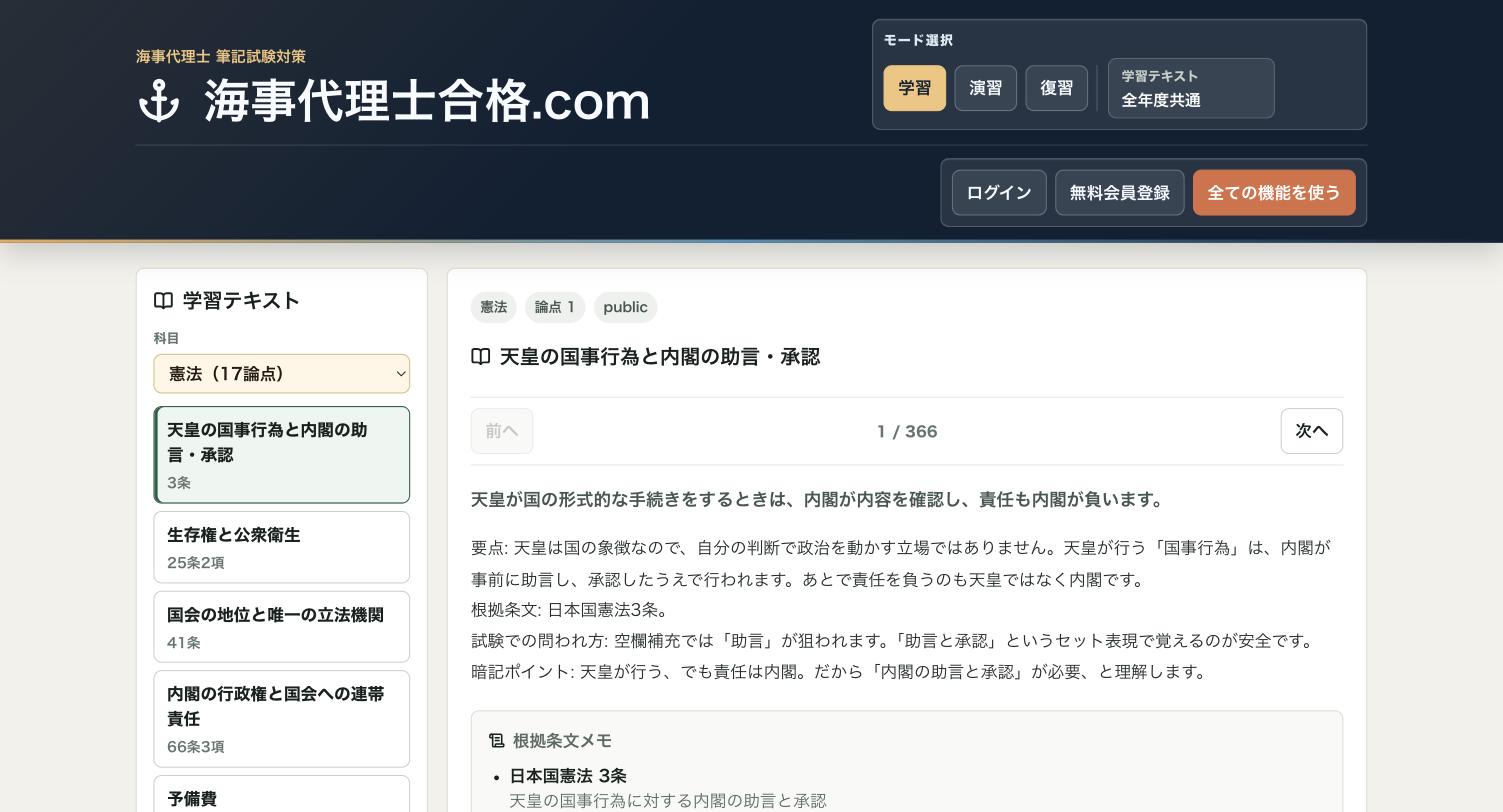The image size is (1503, 812).
Task: Click the 科目 label above the dropdown
Action: point(166,339)
